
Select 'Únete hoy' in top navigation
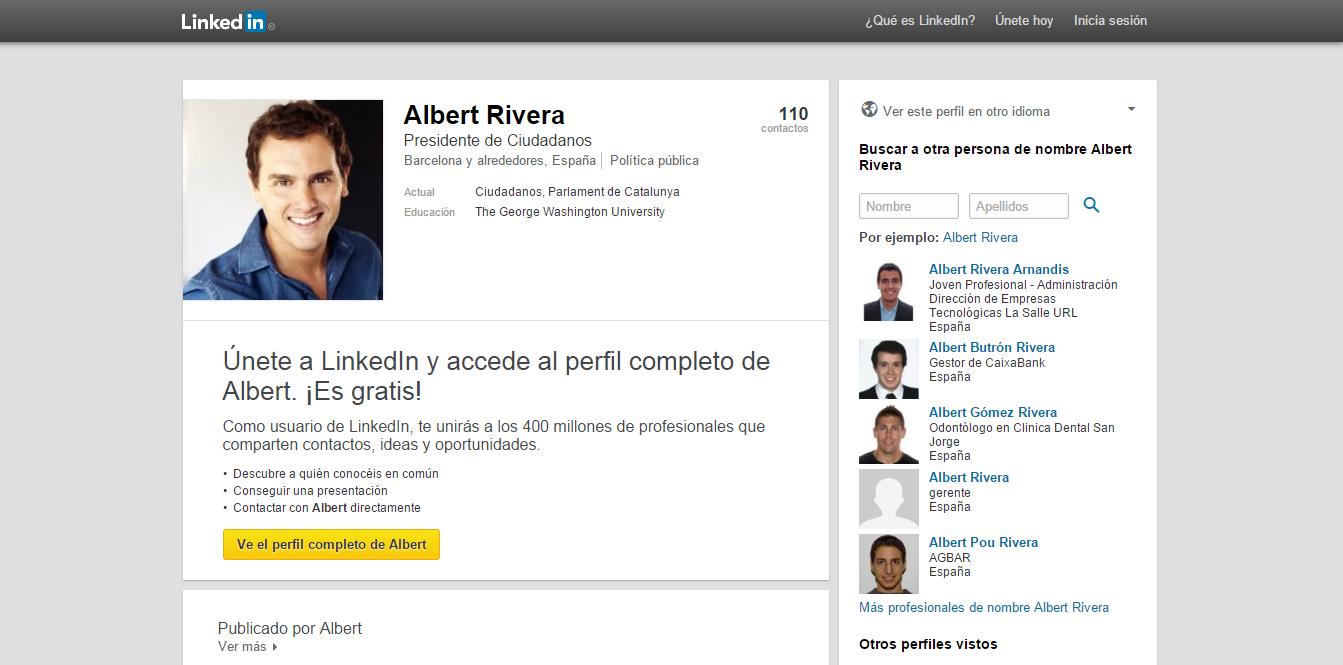tap(1023, 21)
